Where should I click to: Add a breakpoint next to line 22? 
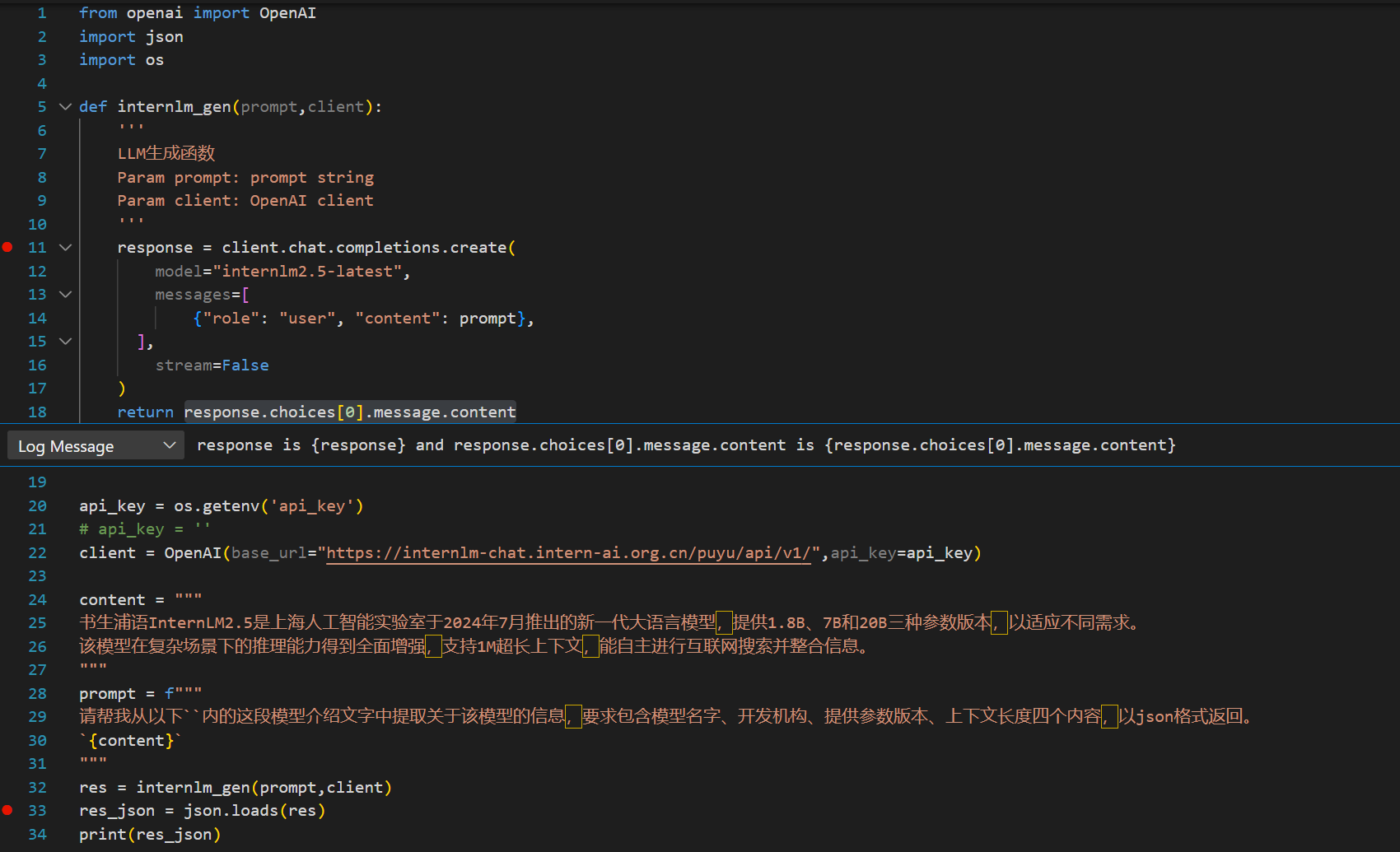pos(7,552)
